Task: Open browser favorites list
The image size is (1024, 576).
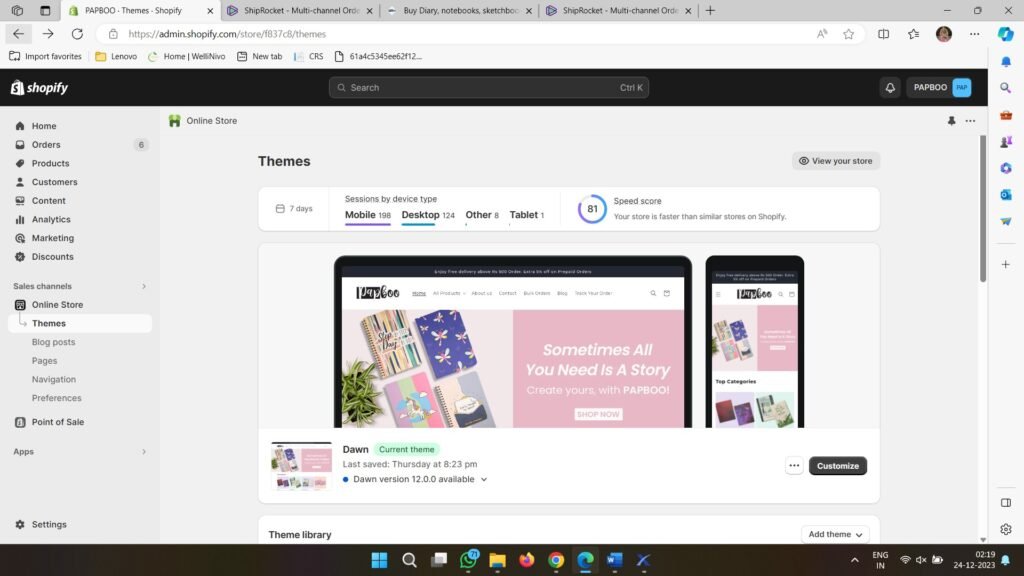Action: [x=913, y=34]
